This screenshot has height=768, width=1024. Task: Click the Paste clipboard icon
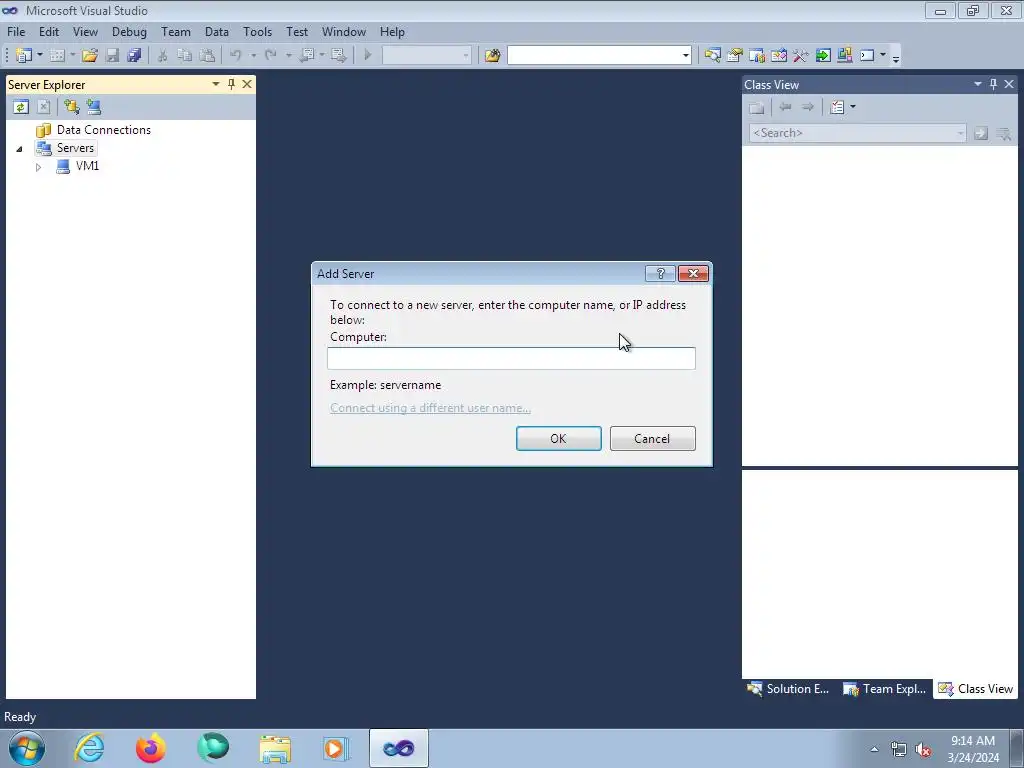click(x=207, y=56)
